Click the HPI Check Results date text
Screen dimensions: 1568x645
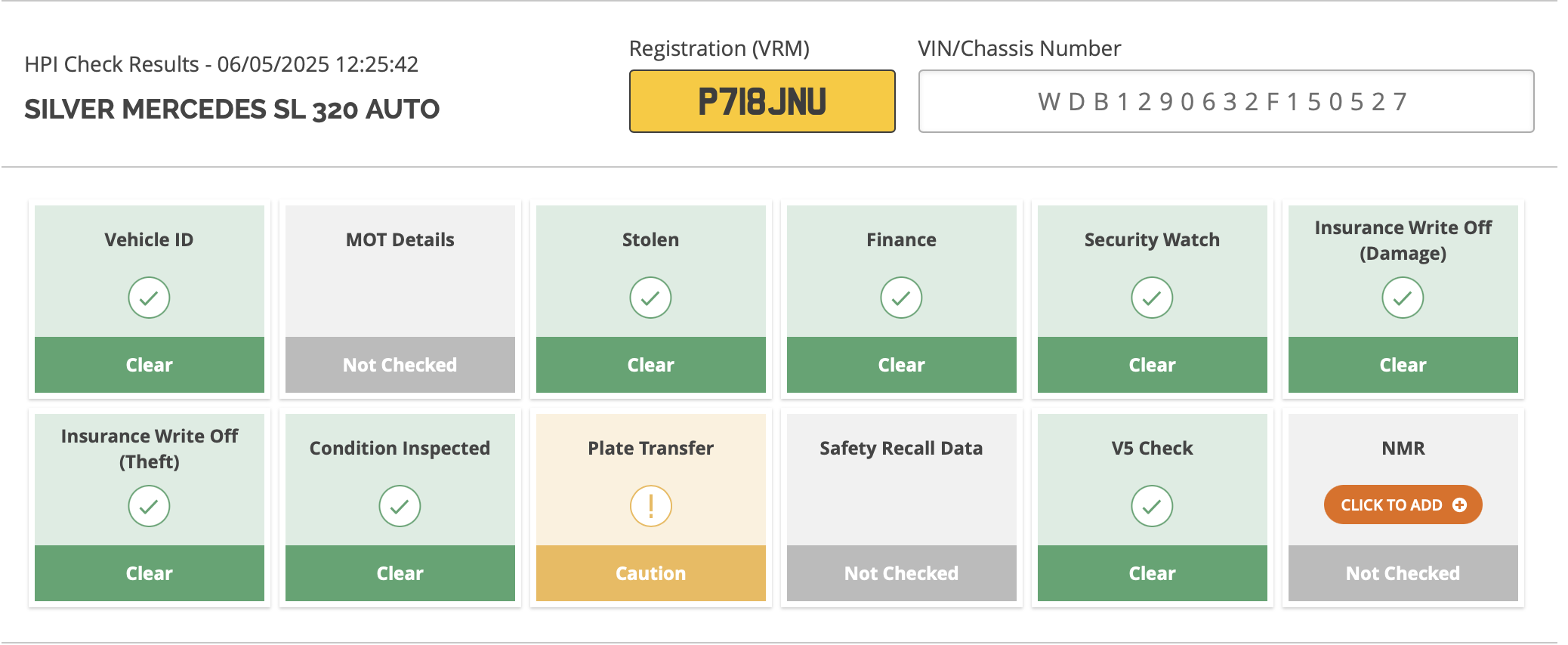click(x=221, y=64)
